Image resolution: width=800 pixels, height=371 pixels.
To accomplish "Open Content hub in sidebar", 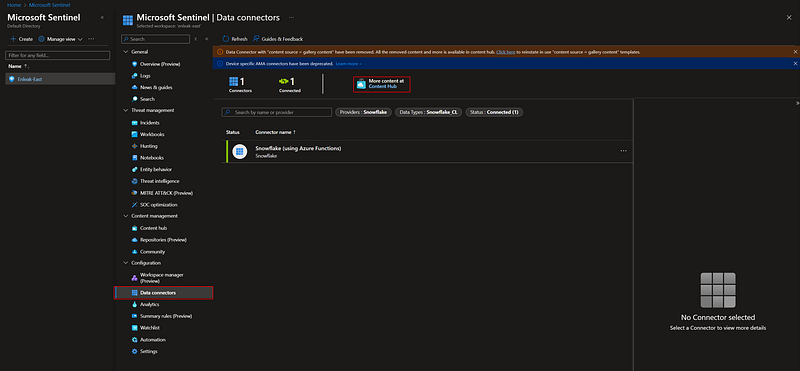I will pyautogui.click(x=153, y=228).
